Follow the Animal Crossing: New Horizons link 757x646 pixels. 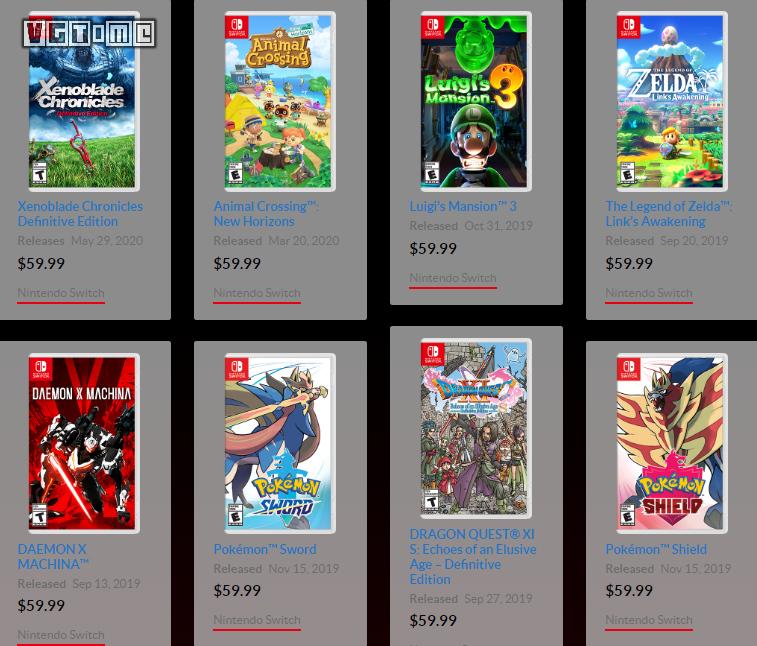coord(266,213)
